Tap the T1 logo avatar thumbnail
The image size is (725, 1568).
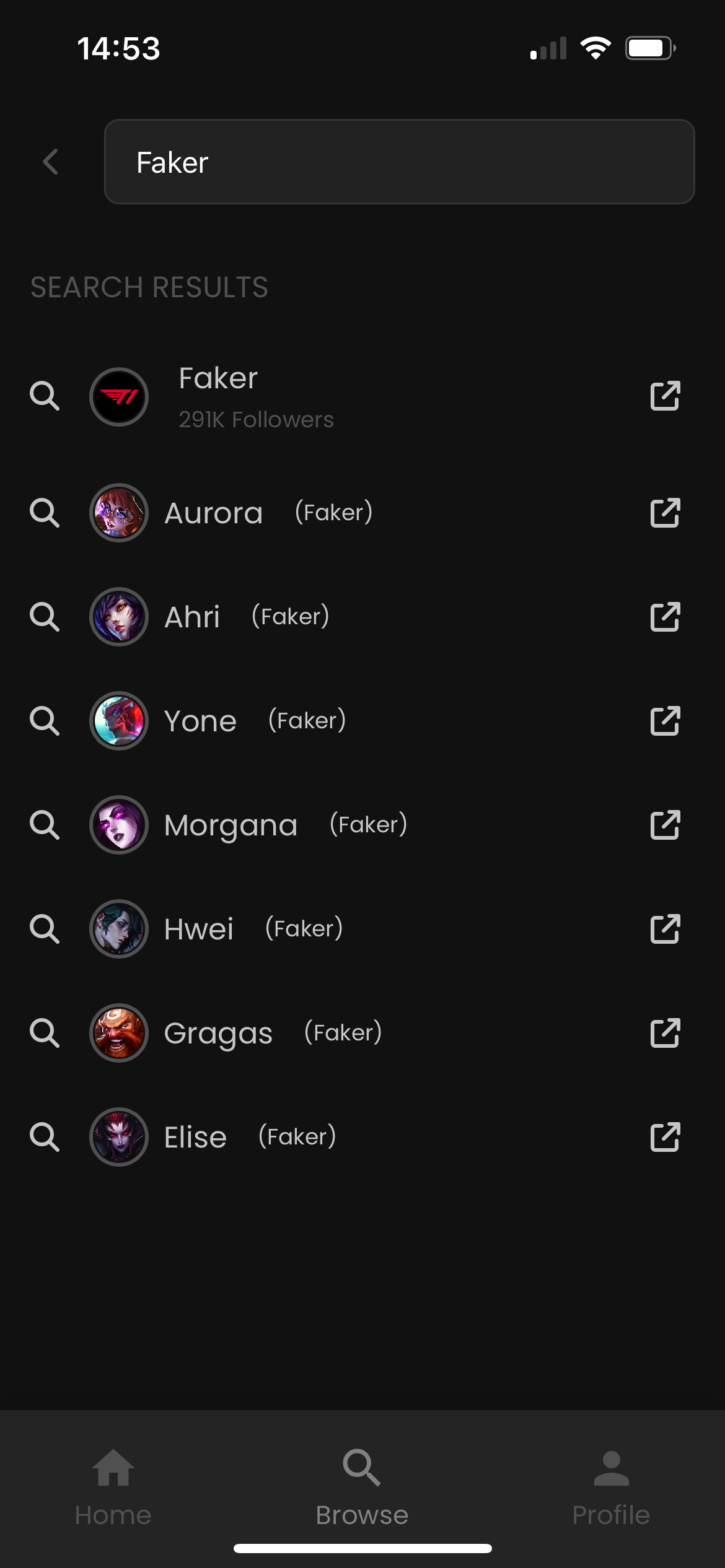119,397
